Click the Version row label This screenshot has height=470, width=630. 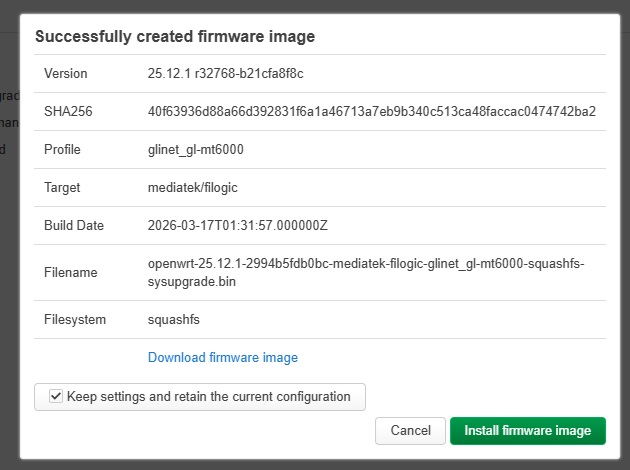pos(65,74)
